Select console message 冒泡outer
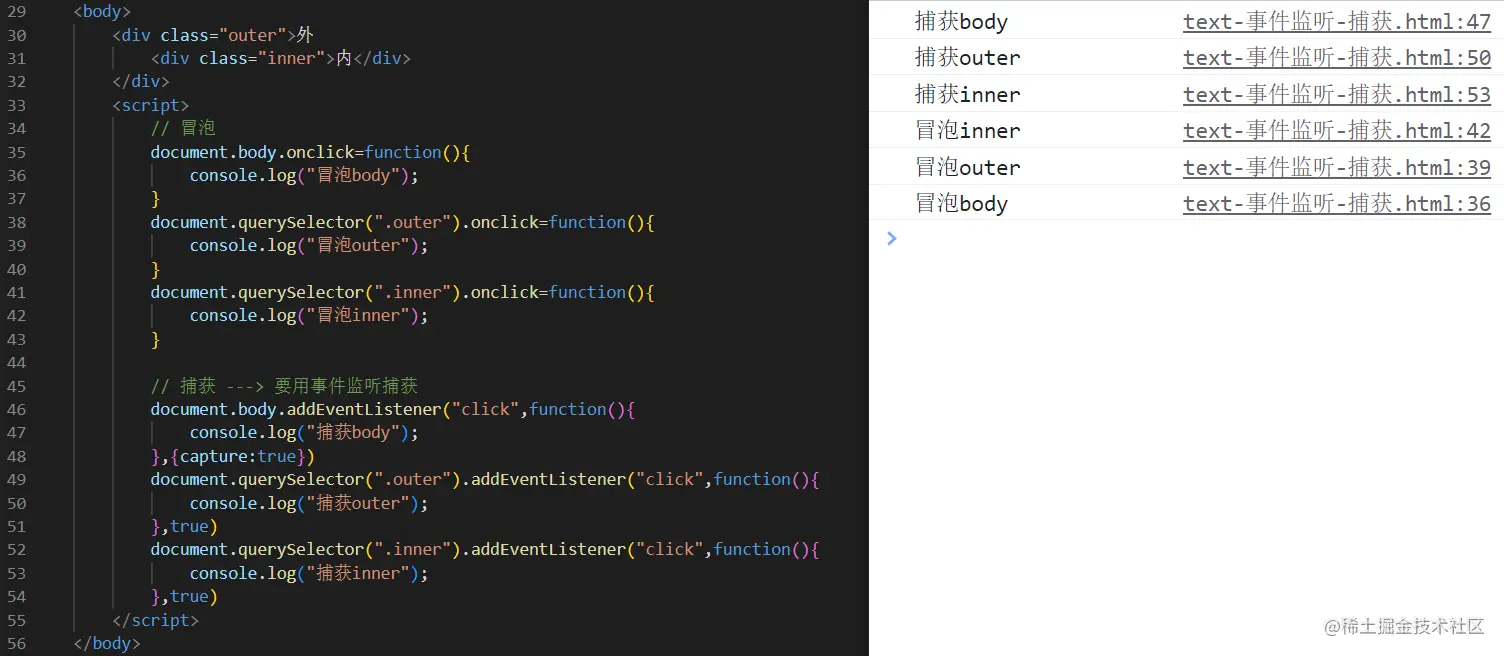1504x656 pixels. [x=967, y=168]
